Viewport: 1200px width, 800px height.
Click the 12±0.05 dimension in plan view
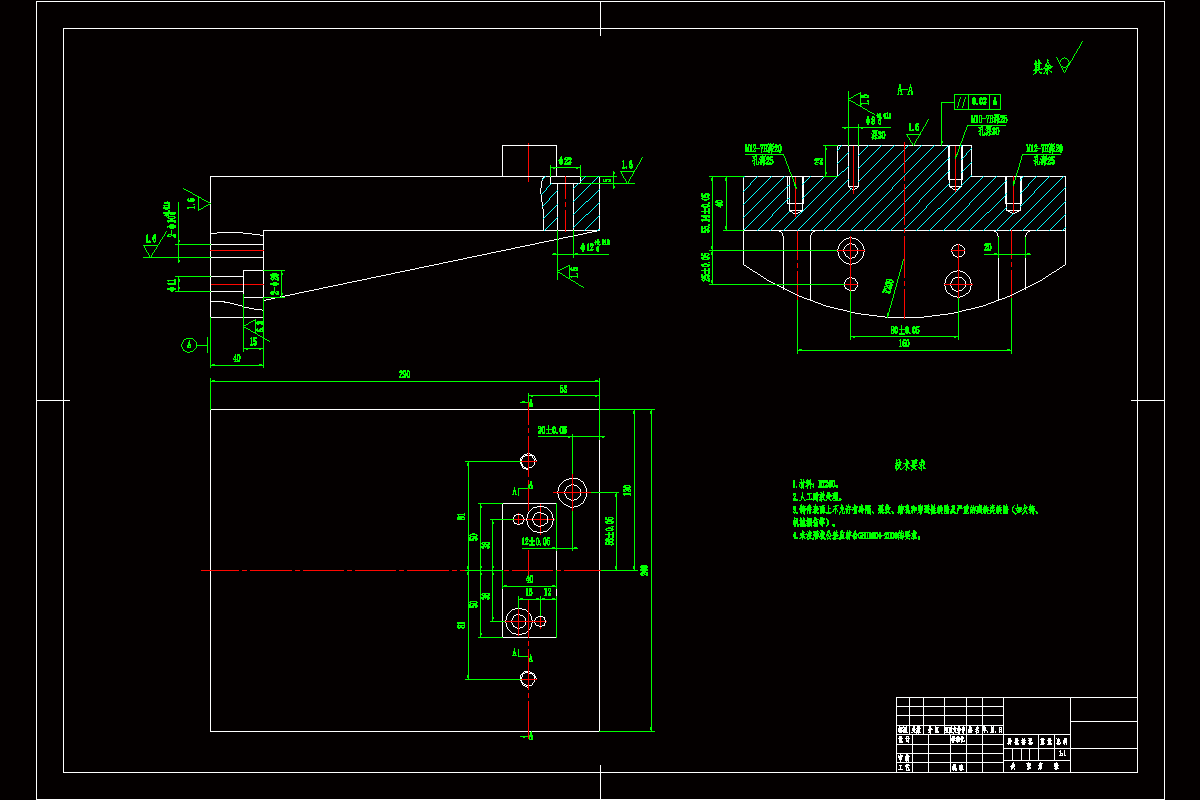point(538,542)
